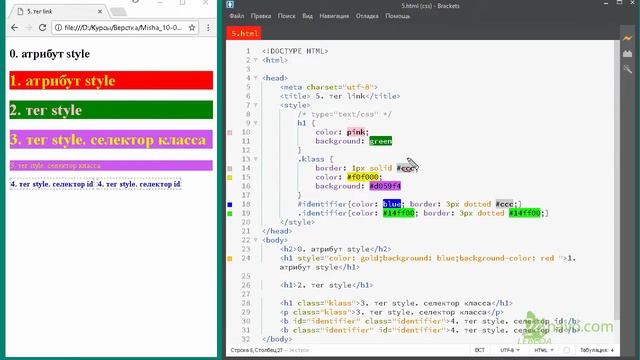Open Chrome three-dot menu

pyautogui.click(x=208, y=28)
